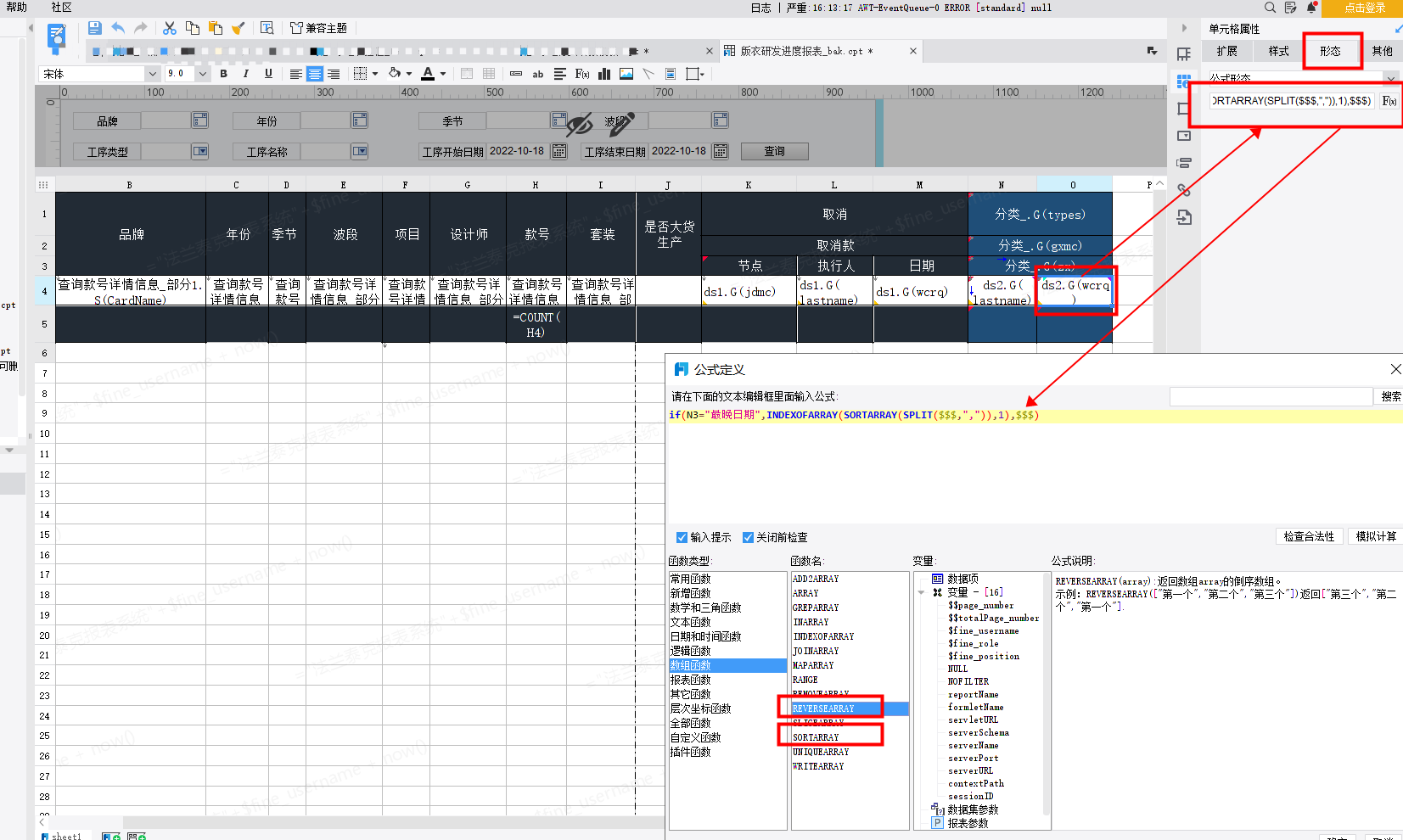Click the pencil edit icon in the parameter pane
The height and width of the screenshot is (840, 1403).
(x=621, y=125)
